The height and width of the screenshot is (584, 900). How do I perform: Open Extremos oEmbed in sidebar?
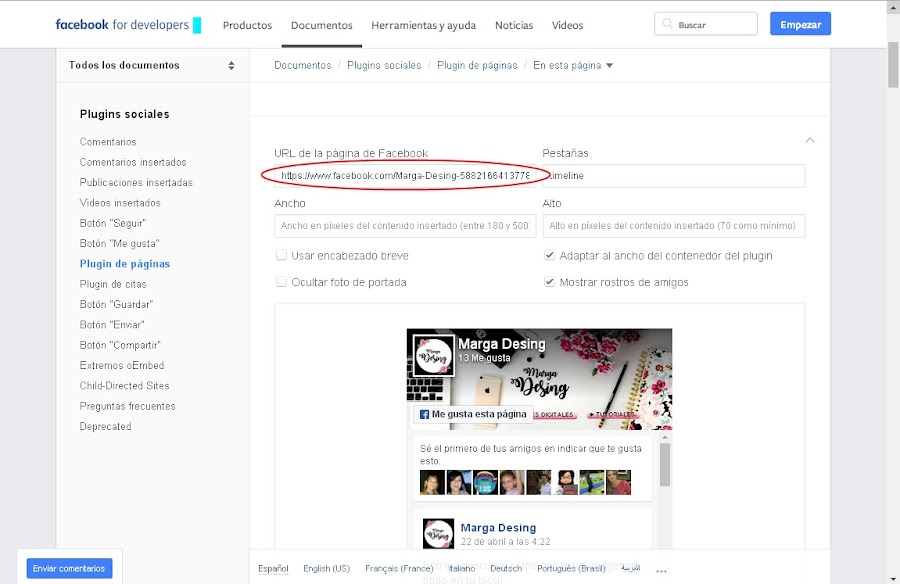pyautogui.click(x=122, y=365)
